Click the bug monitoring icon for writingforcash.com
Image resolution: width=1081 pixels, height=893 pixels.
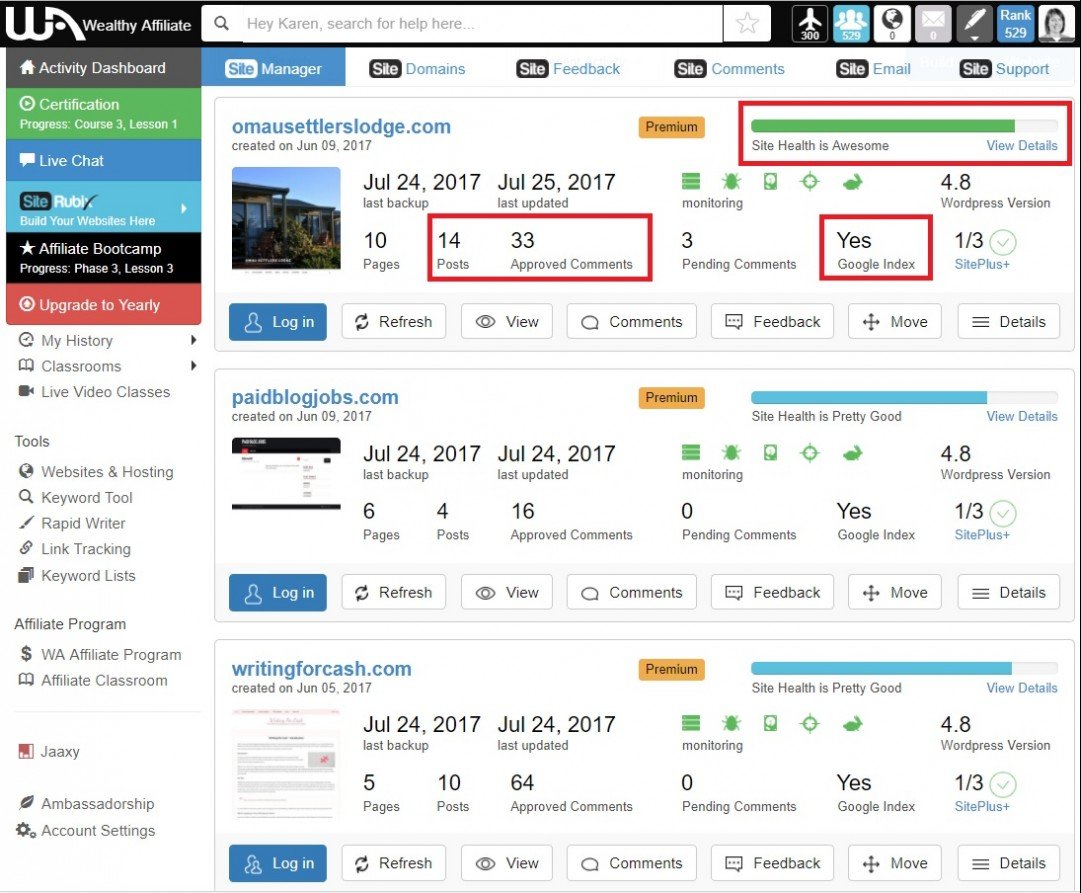[x=731, y=723]
